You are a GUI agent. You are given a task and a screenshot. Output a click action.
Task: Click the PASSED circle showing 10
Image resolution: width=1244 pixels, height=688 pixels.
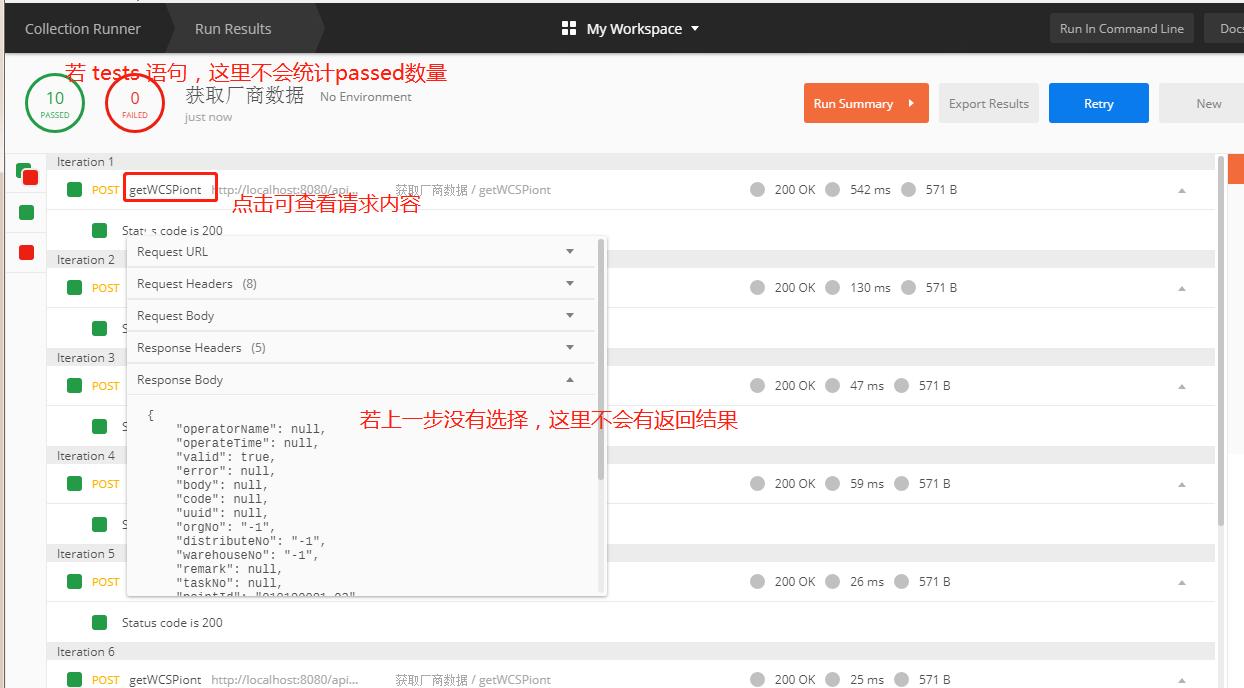pos(55,102)
